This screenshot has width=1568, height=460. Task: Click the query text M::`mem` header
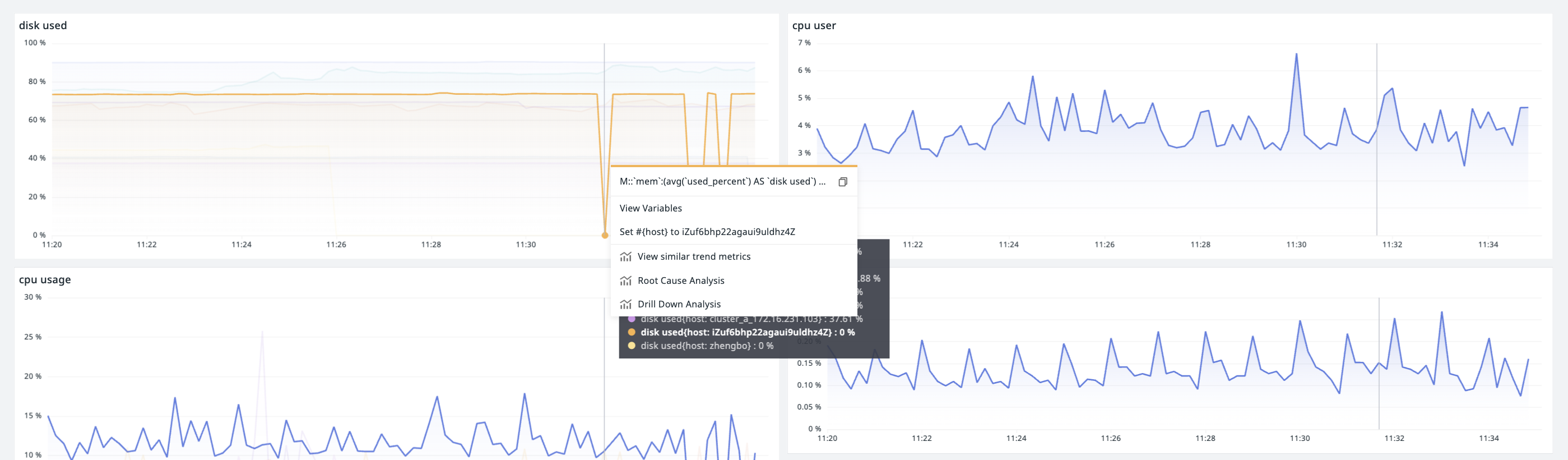coord(722,182)
